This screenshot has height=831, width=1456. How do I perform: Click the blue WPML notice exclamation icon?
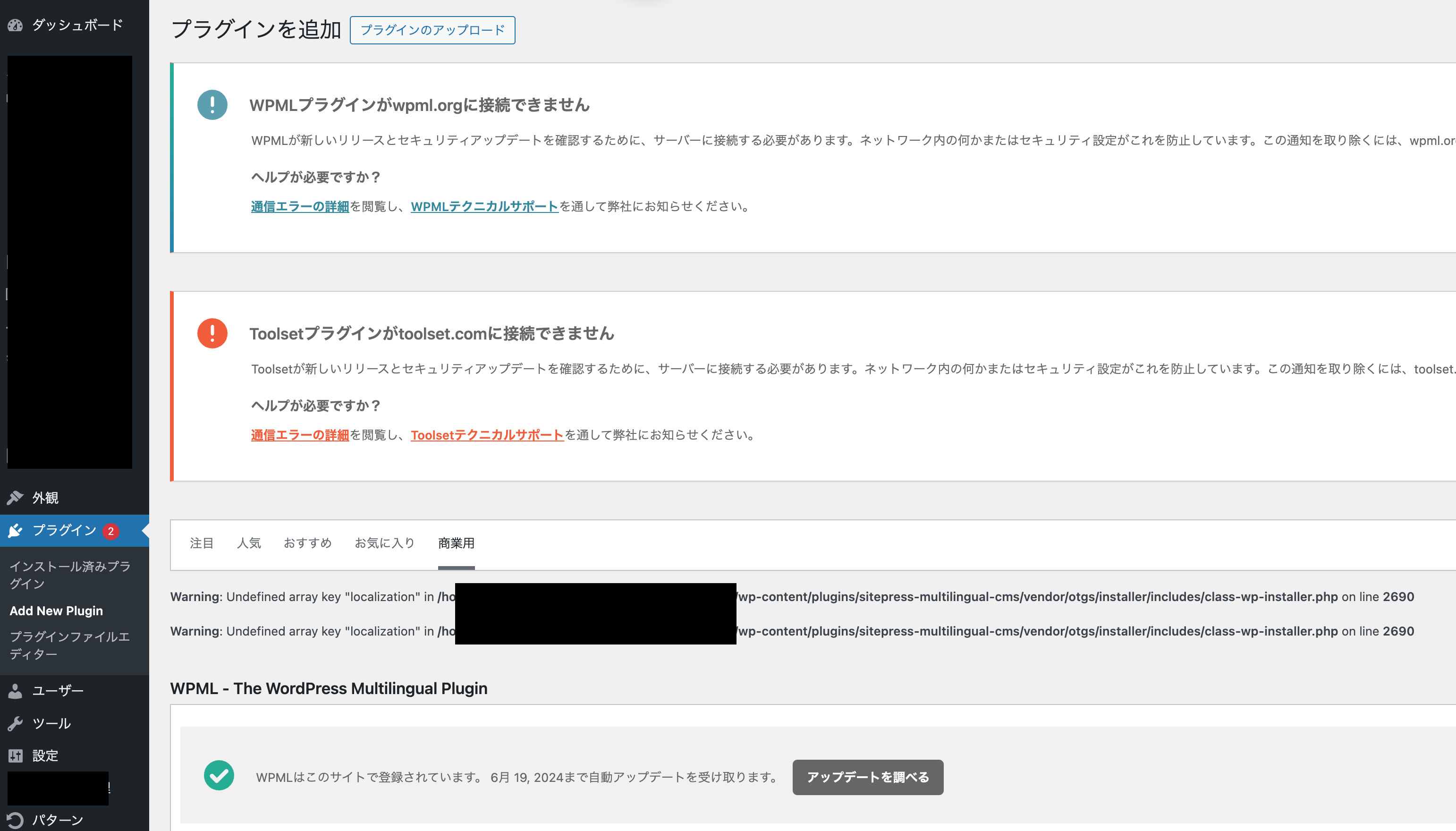(x=212, y=105)
